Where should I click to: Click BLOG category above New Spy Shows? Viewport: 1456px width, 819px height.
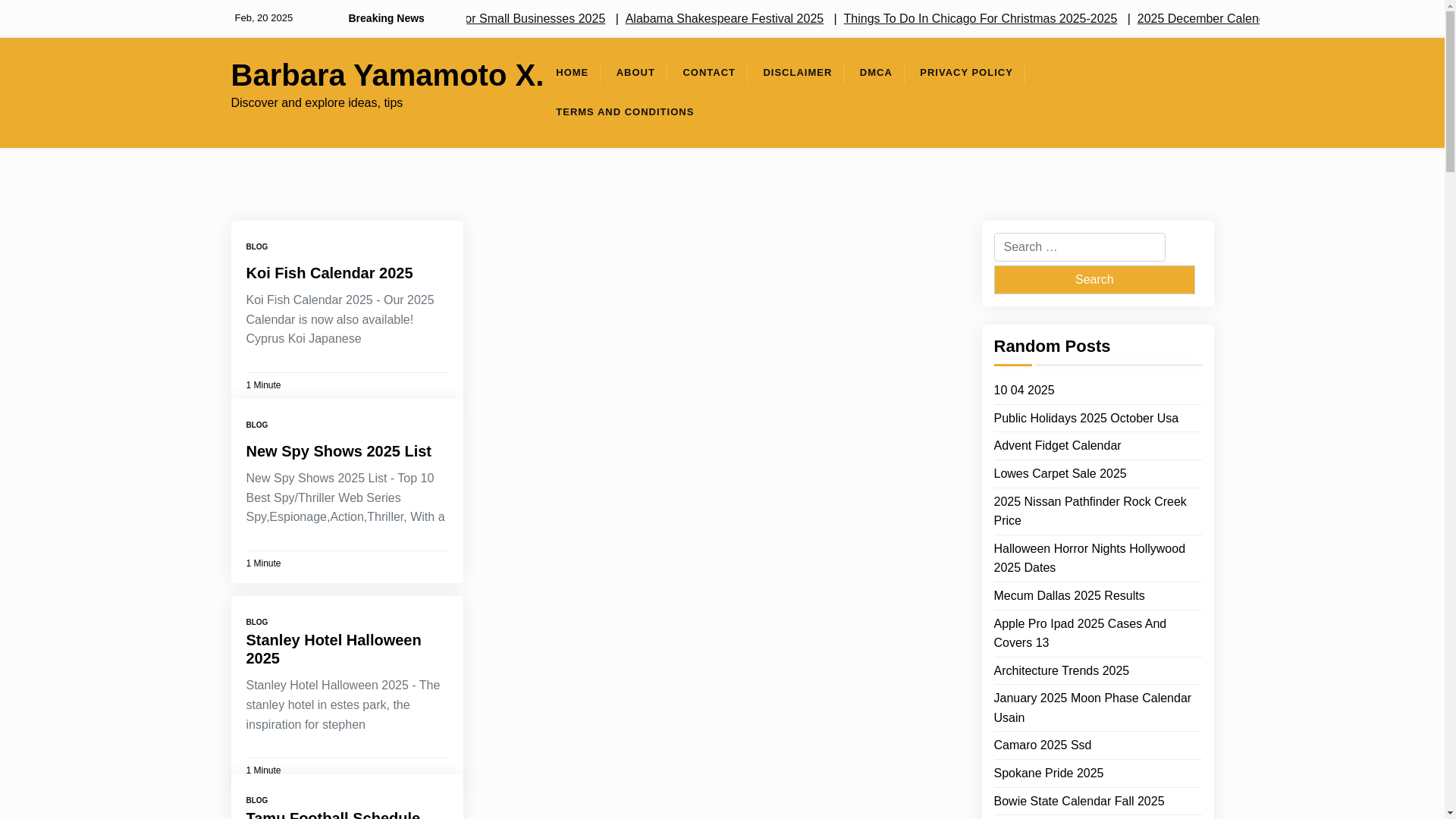pos(257,425)
